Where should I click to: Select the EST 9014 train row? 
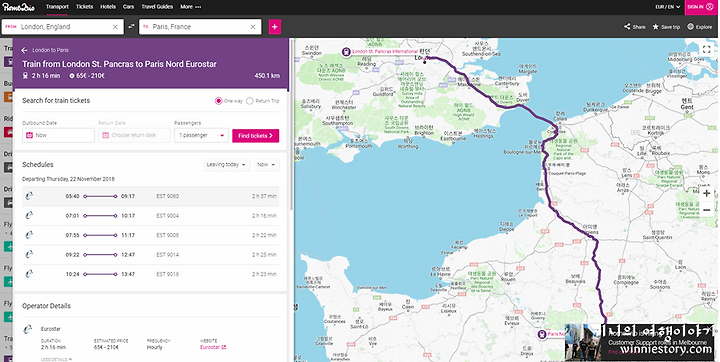pyautogui.click(x=151, y=255)
